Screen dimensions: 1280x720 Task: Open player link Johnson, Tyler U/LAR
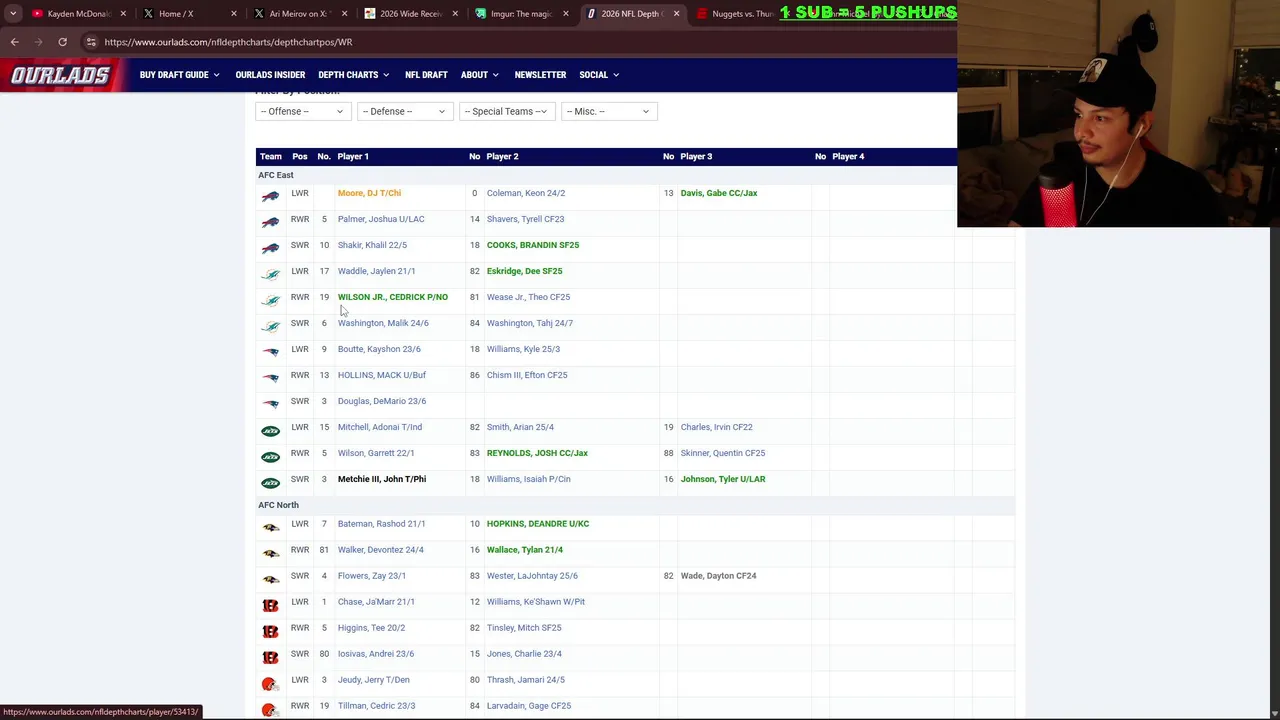point(723,479)
